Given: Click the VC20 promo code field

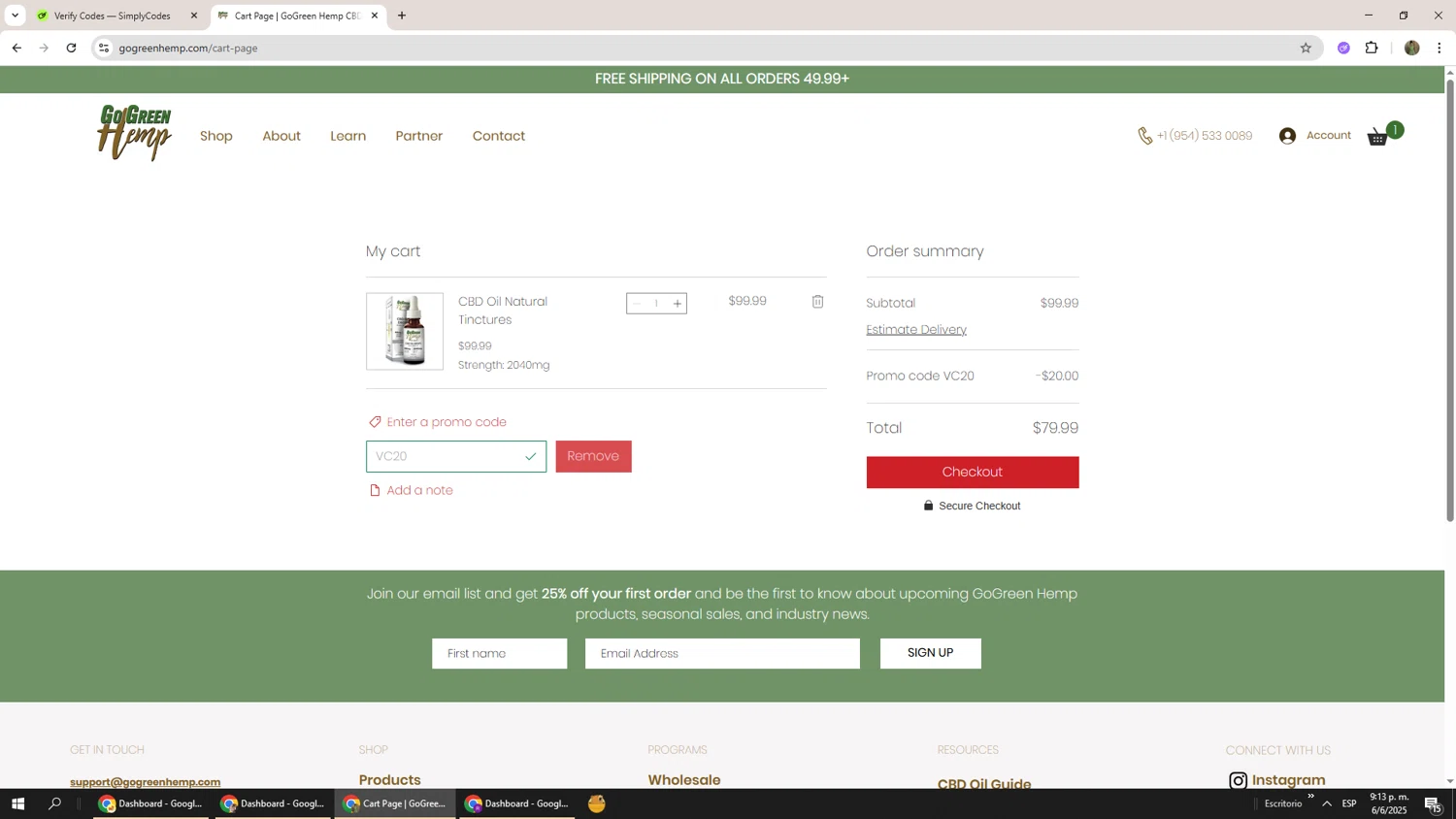Looking at the screenshot, I should 456,456.
